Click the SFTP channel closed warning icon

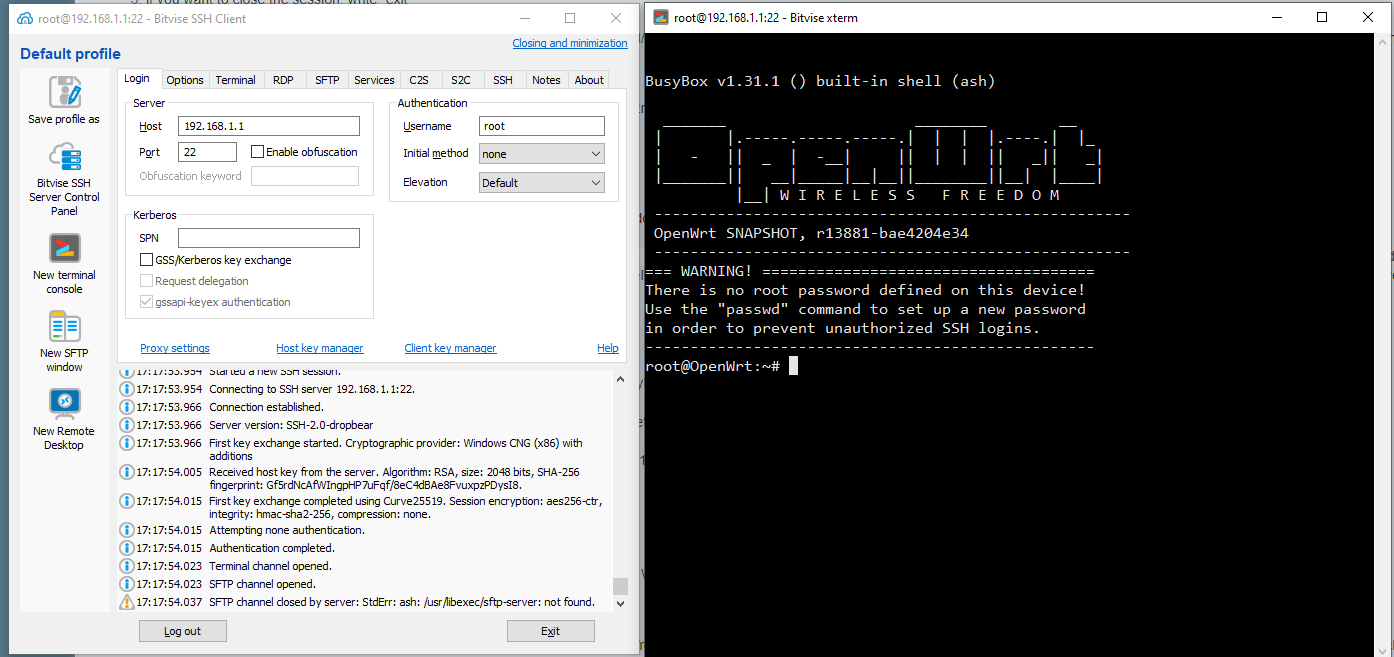[x=127, y=602]
